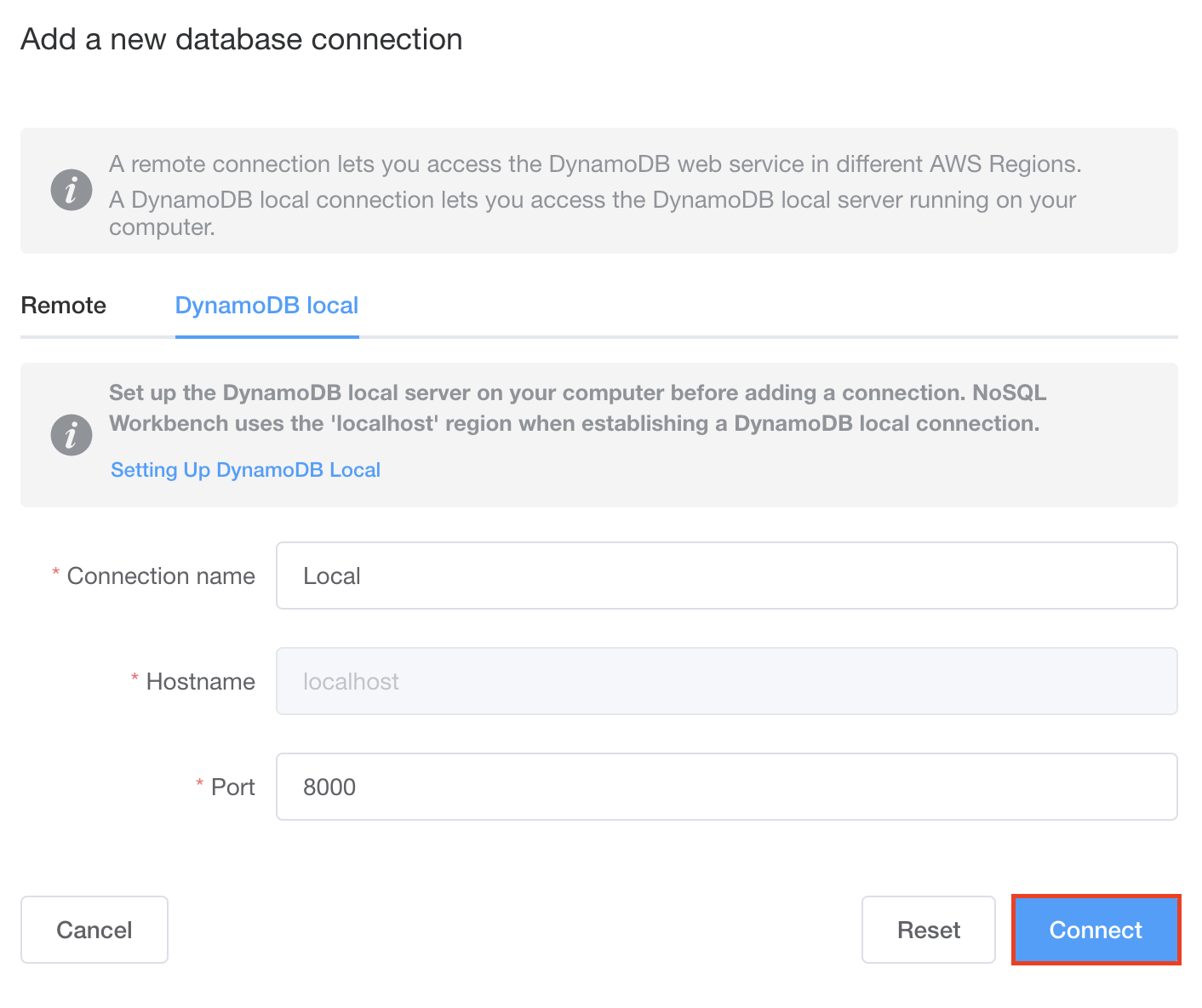Click the 'Port' label
This screenshot has height=1008, width=1202.
[233, 787]
